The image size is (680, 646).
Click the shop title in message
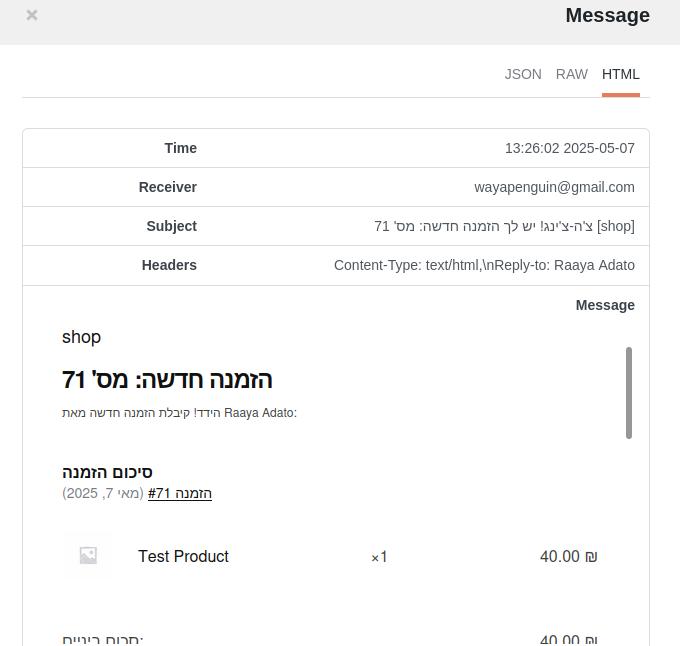coord(81,337)
